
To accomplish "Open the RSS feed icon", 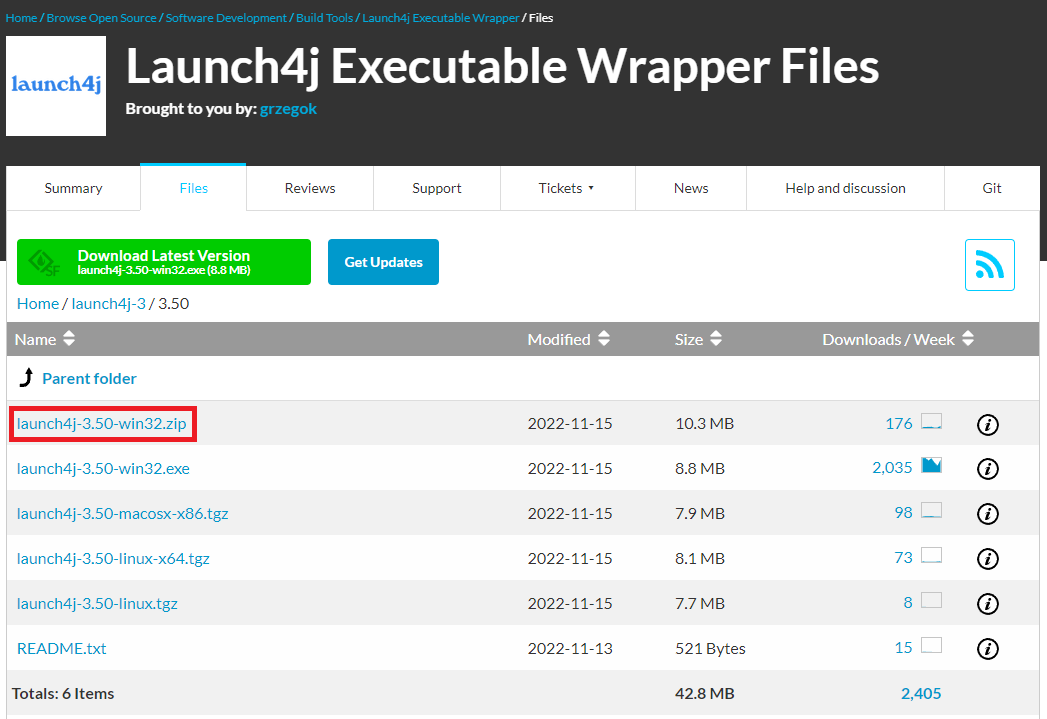I will (x=989, y=264).
